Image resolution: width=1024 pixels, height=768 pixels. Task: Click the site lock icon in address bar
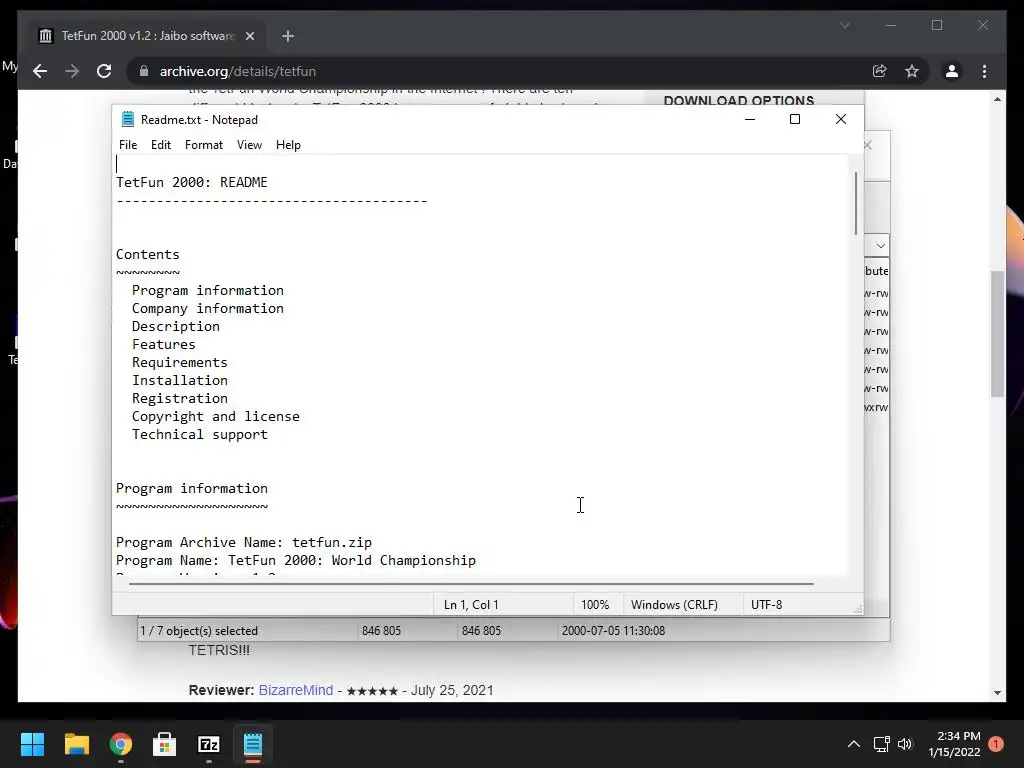coord(144,71)
